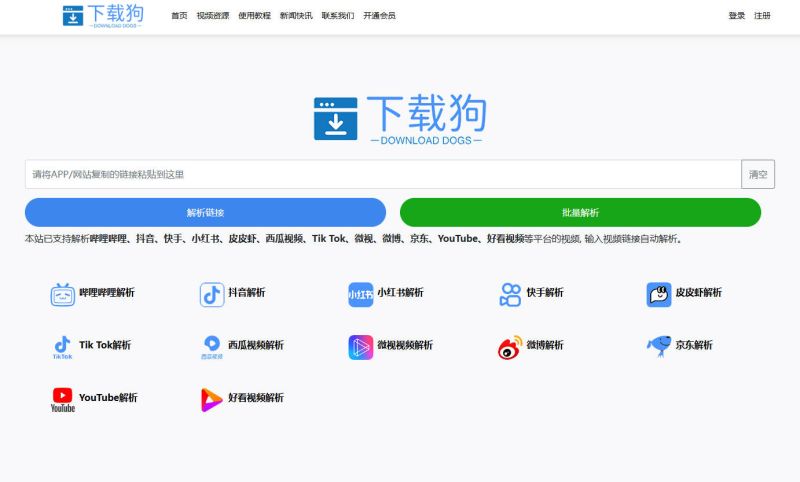The image size is (800, 482).
Task: Focus the link paste input field
Action: (x=383, y=174)
